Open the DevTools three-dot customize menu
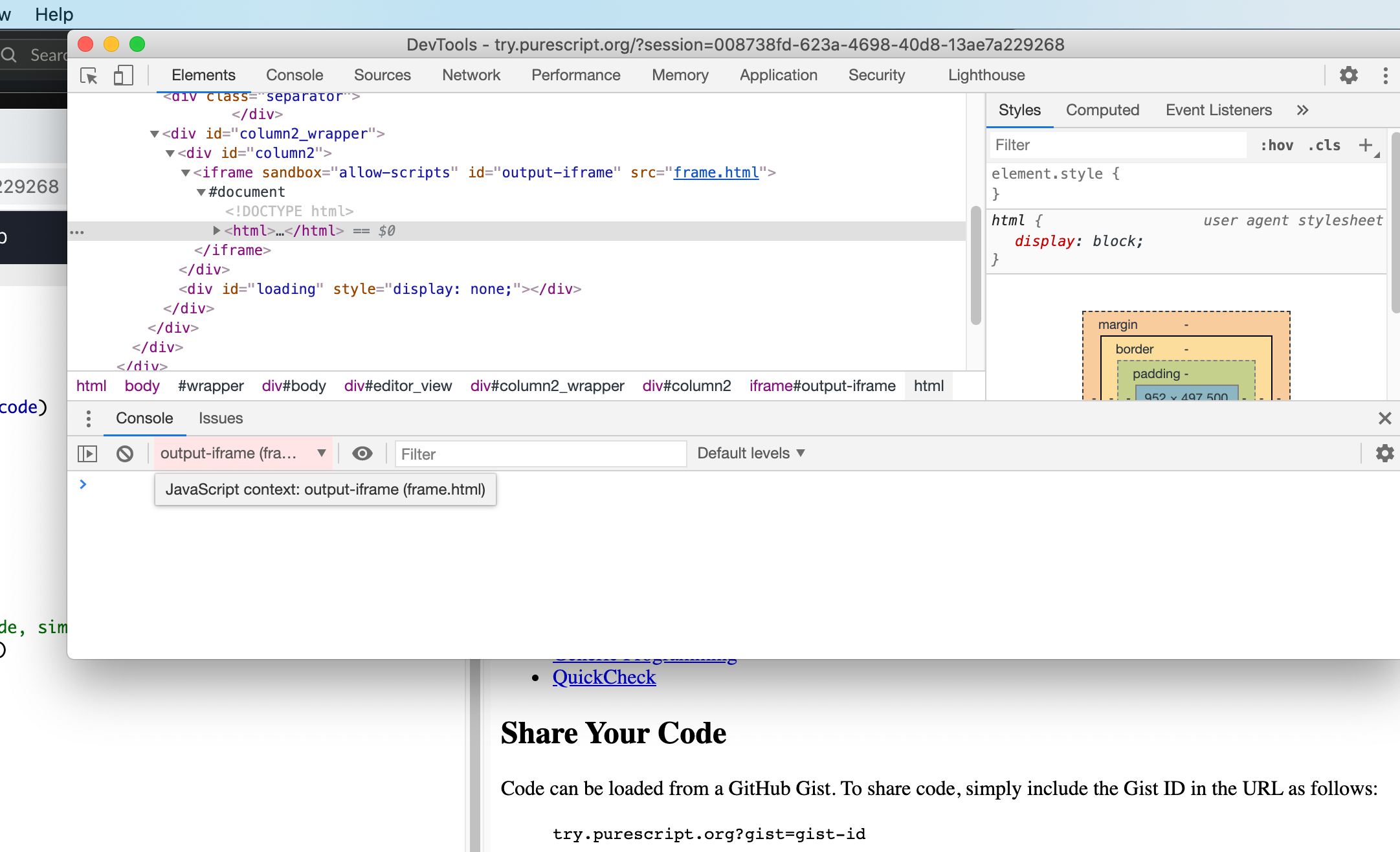Screen dimensions: 1400x852 1385,75
